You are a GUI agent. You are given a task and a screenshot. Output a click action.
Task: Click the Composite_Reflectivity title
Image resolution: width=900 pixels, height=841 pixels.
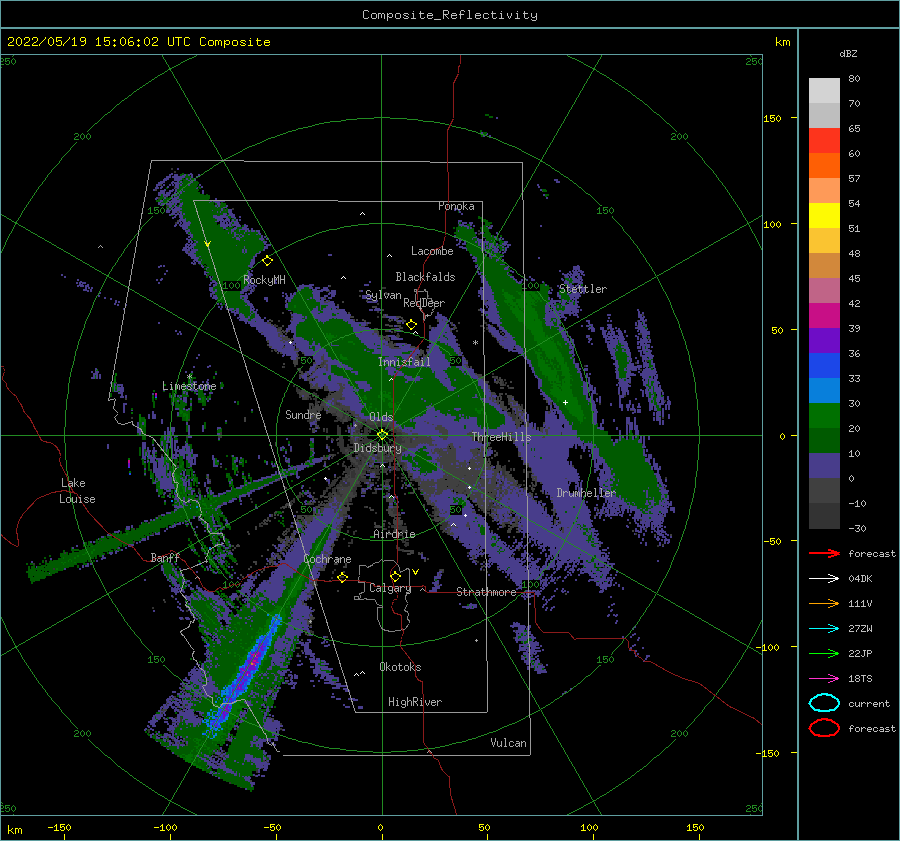point(450,15)
